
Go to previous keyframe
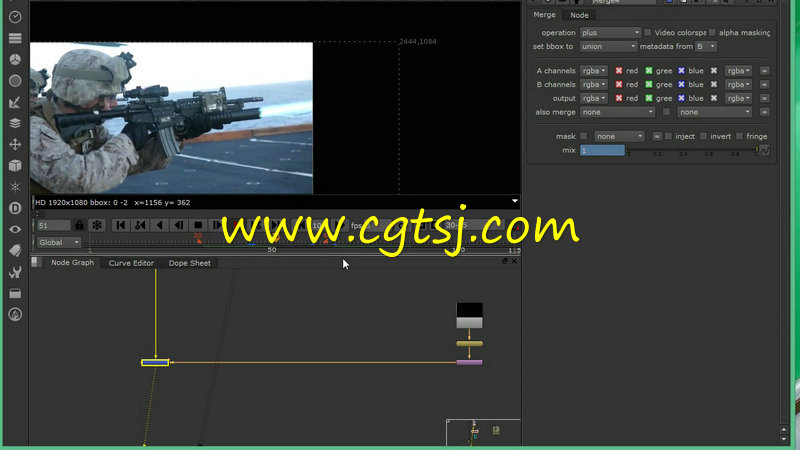[140, 225]
